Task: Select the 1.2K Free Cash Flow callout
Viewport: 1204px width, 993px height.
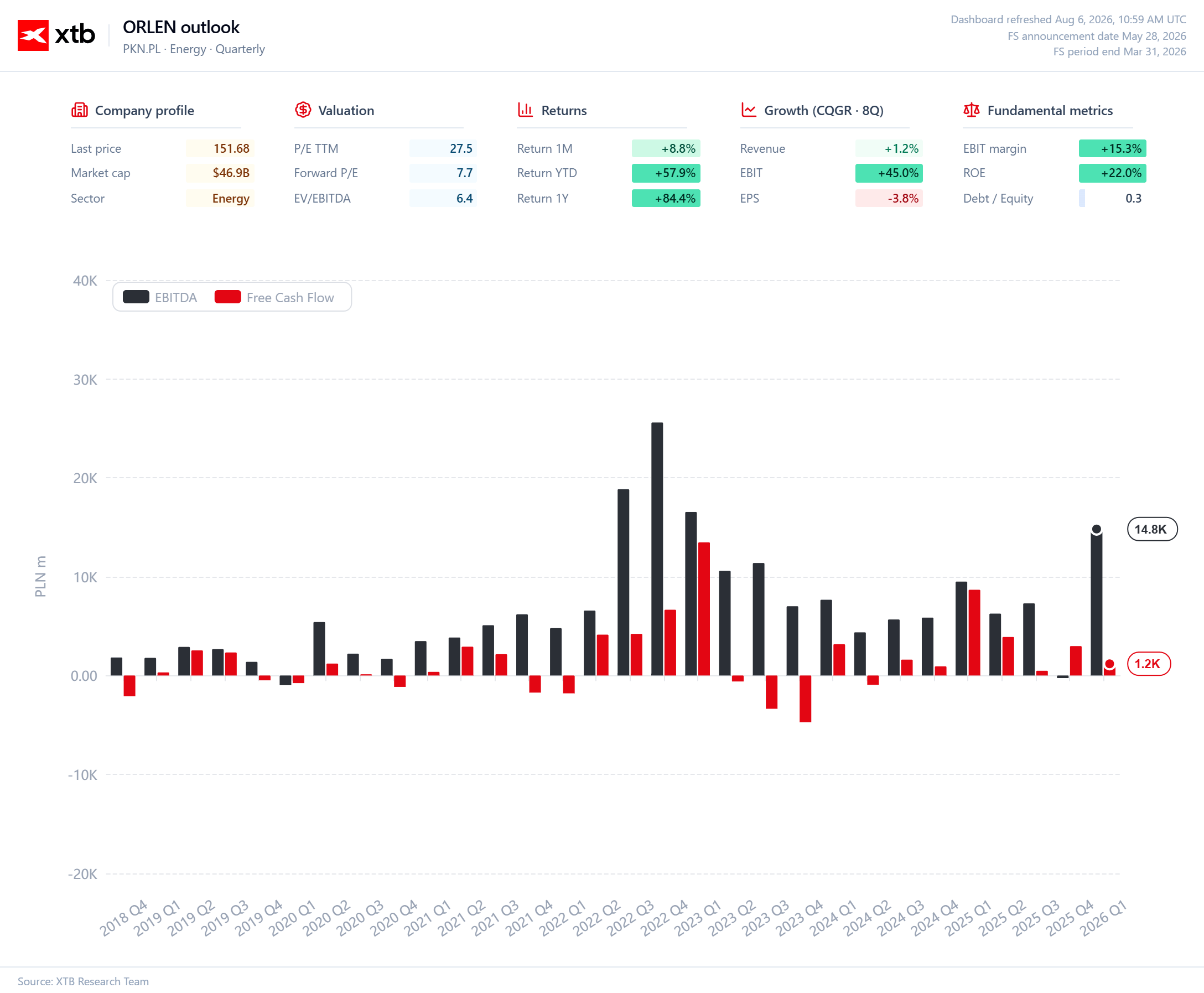Action: 1149,664
